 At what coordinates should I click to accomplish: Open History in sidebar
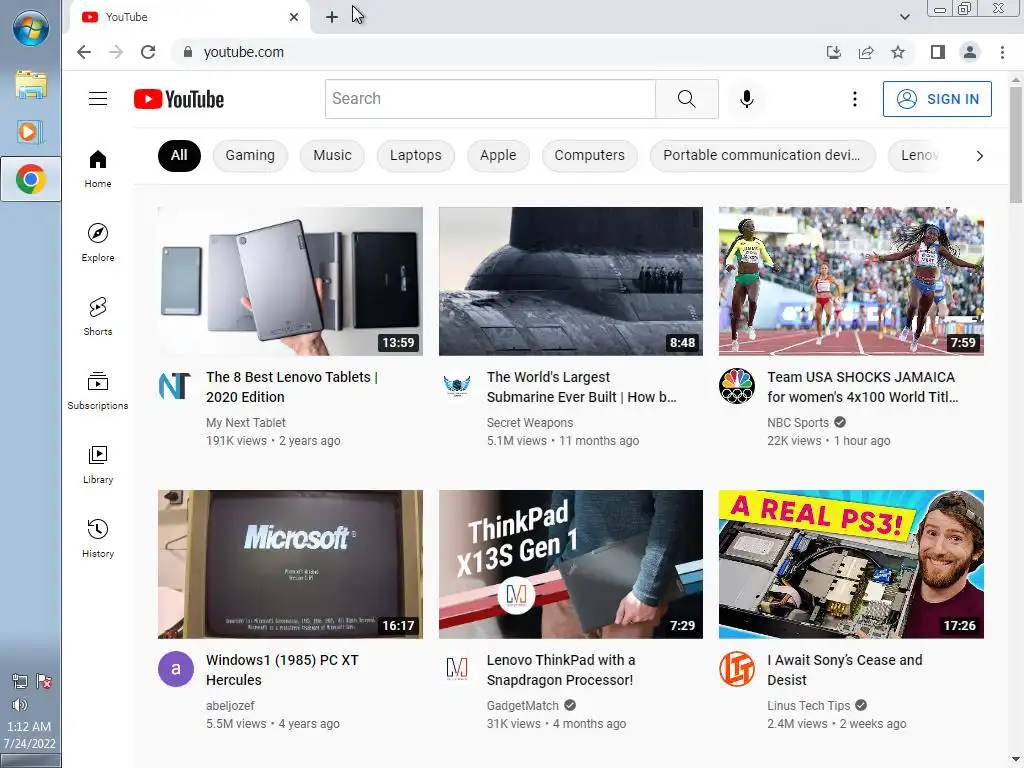[98, 538]
